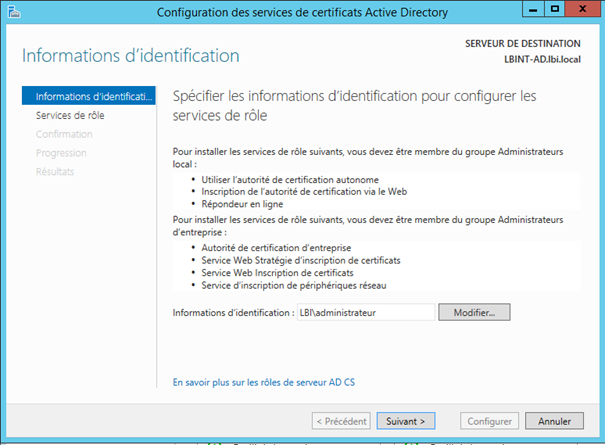The height and width of the screenshot is (445, 605).
Task: Open the Confirmation step in the sidebar
Action: (x=64, y=134)
